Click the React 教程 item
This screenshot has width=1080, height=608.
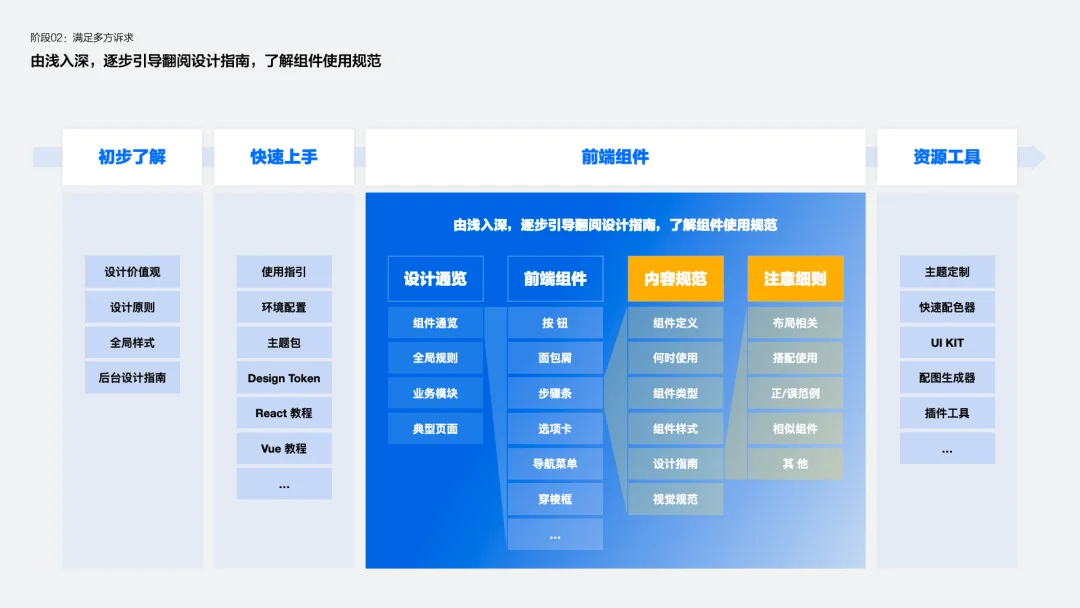coord(284,413)
